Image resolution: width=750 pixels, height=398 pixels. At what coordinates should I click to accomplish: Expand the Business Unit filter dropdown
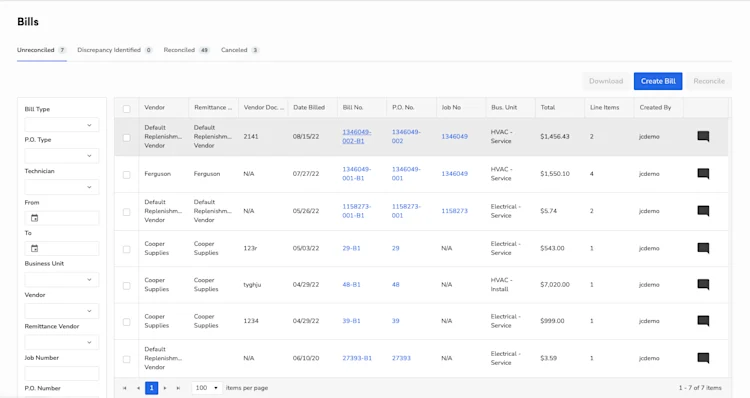pos(62,280)
